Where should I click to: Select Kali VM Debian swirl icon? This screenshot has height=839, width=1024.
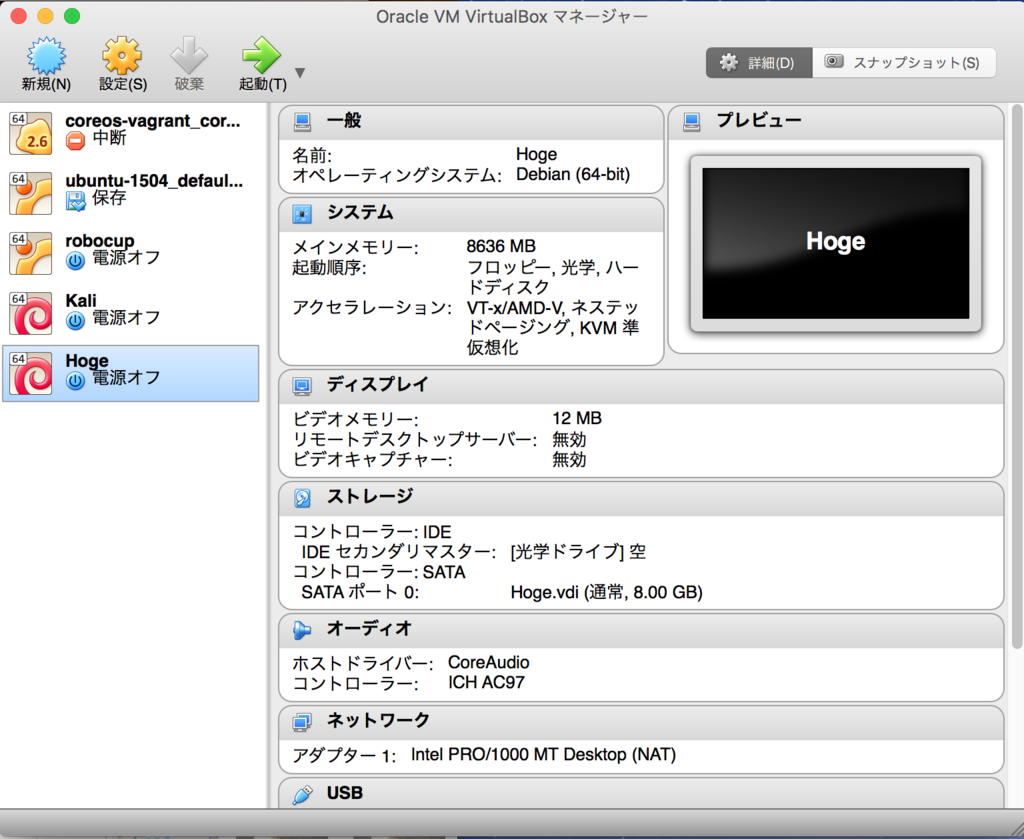click(x=30, y=313)
